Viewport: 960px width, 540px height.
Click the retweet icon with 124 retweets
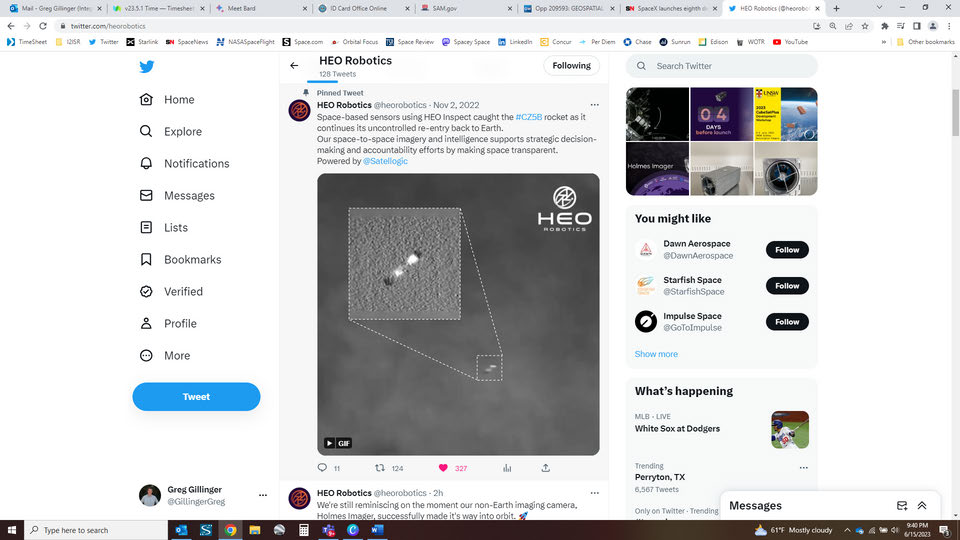pos(380,468)
